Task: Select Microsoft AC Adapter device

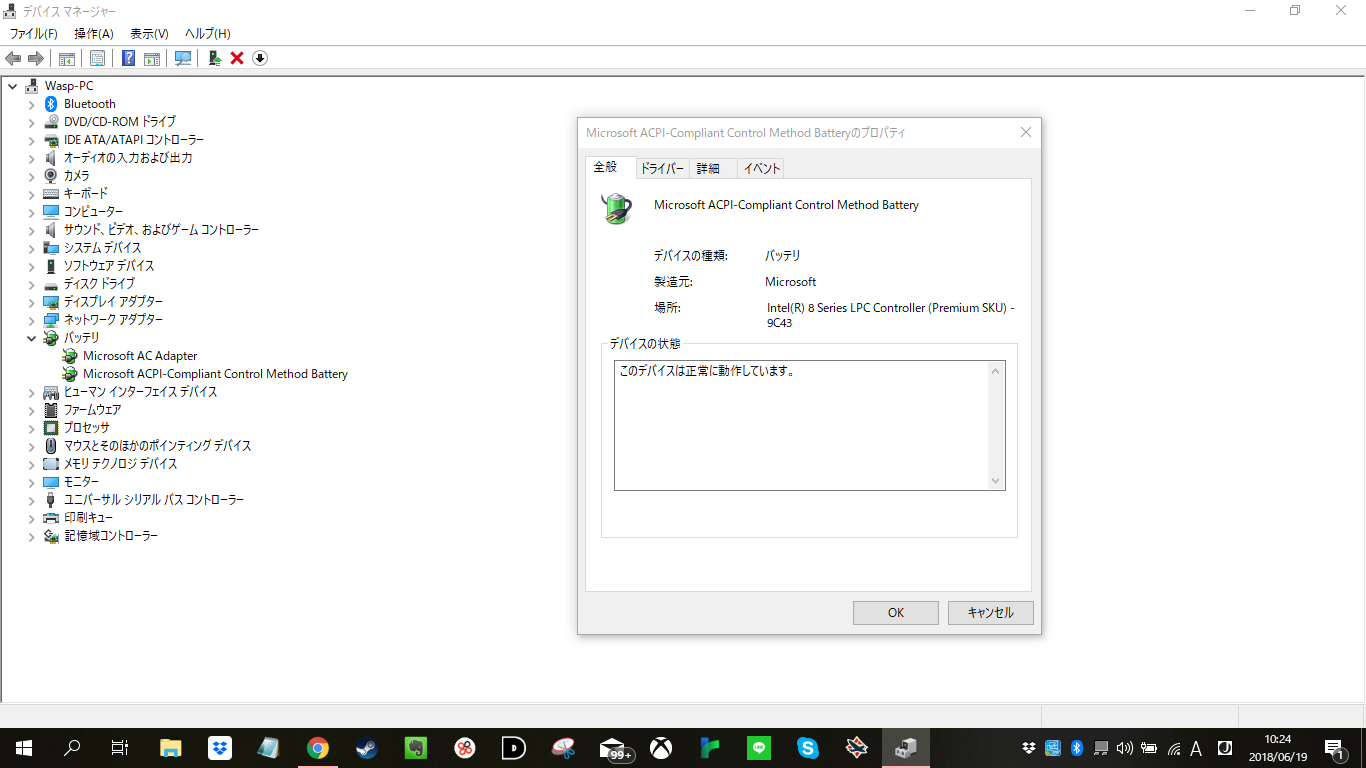Action: (140, 356)
